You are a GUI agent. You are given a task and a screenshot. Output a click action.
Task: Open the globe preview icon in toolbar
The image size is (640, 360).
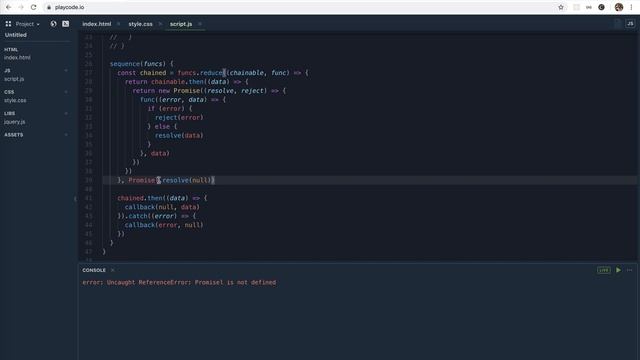[x=53, y=24]
